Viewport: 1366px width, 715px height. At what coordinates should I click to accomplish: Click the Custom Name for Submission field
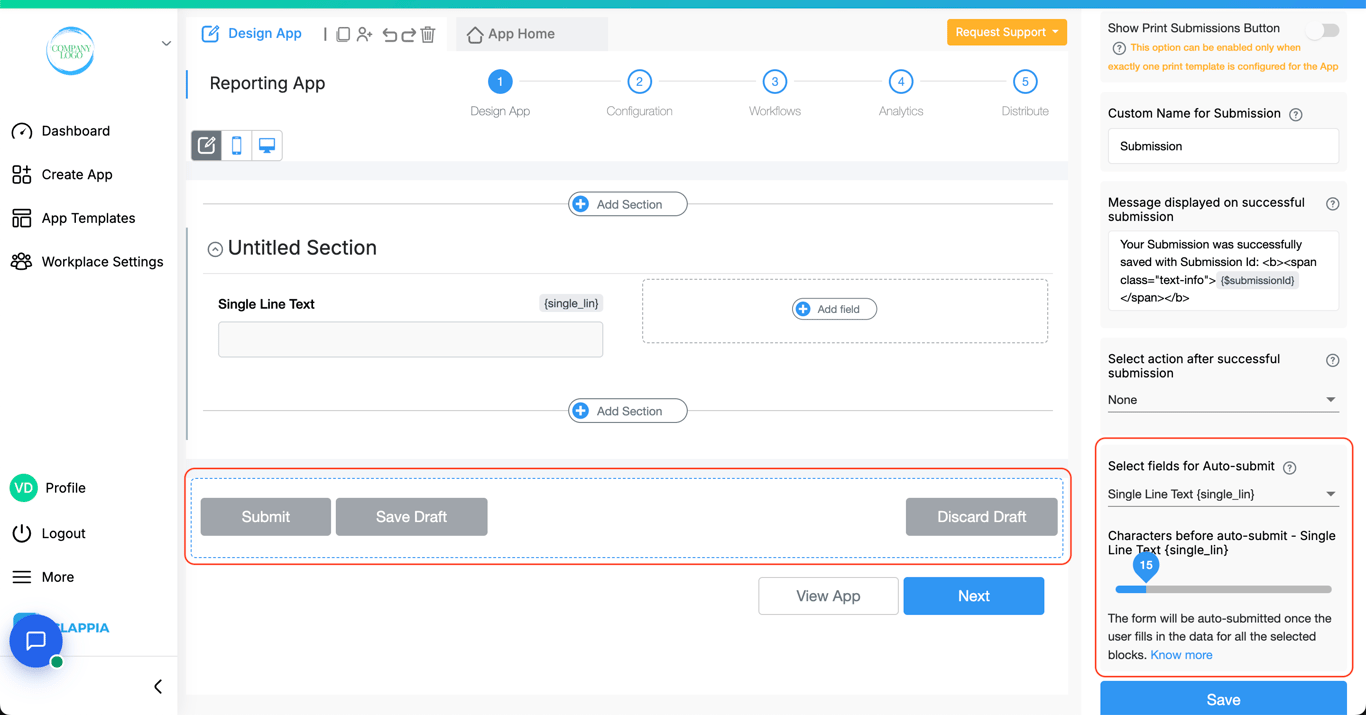point(1222,146)
